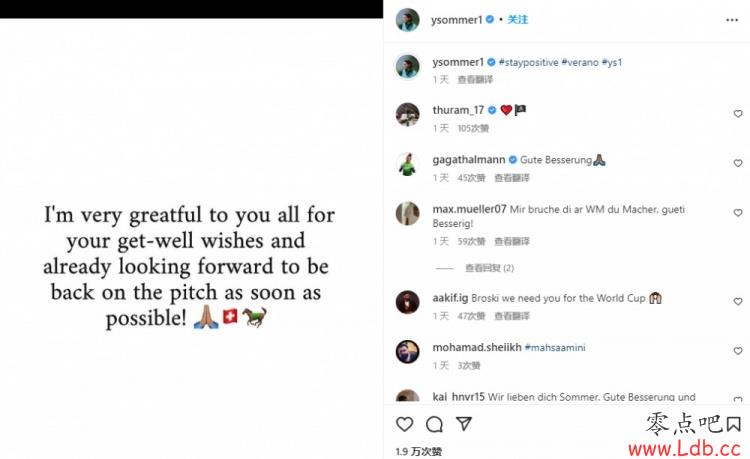Share post using the paper plane icon

[464, 424]
